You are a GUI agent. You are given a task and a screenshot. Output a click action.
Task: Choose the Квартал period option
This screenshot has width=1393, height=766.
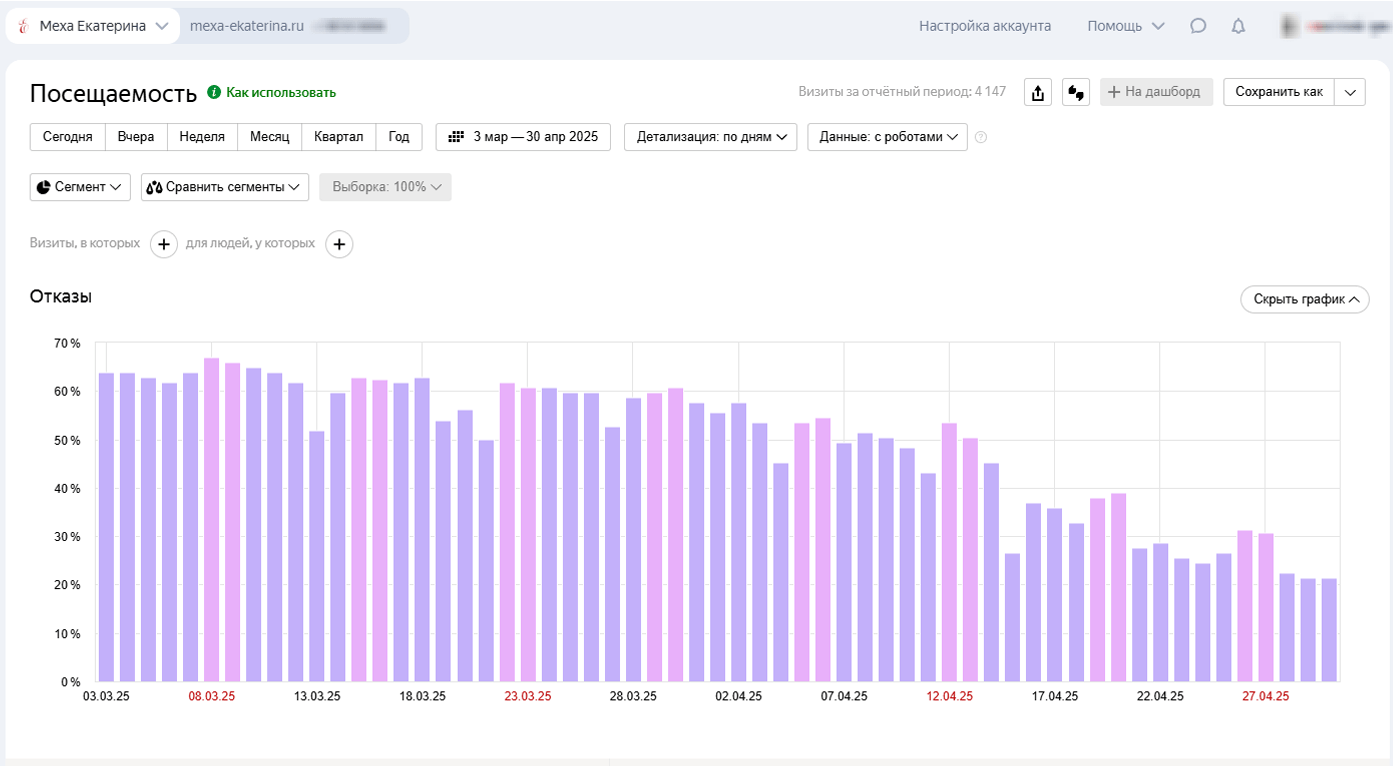[x=339, y=137]
